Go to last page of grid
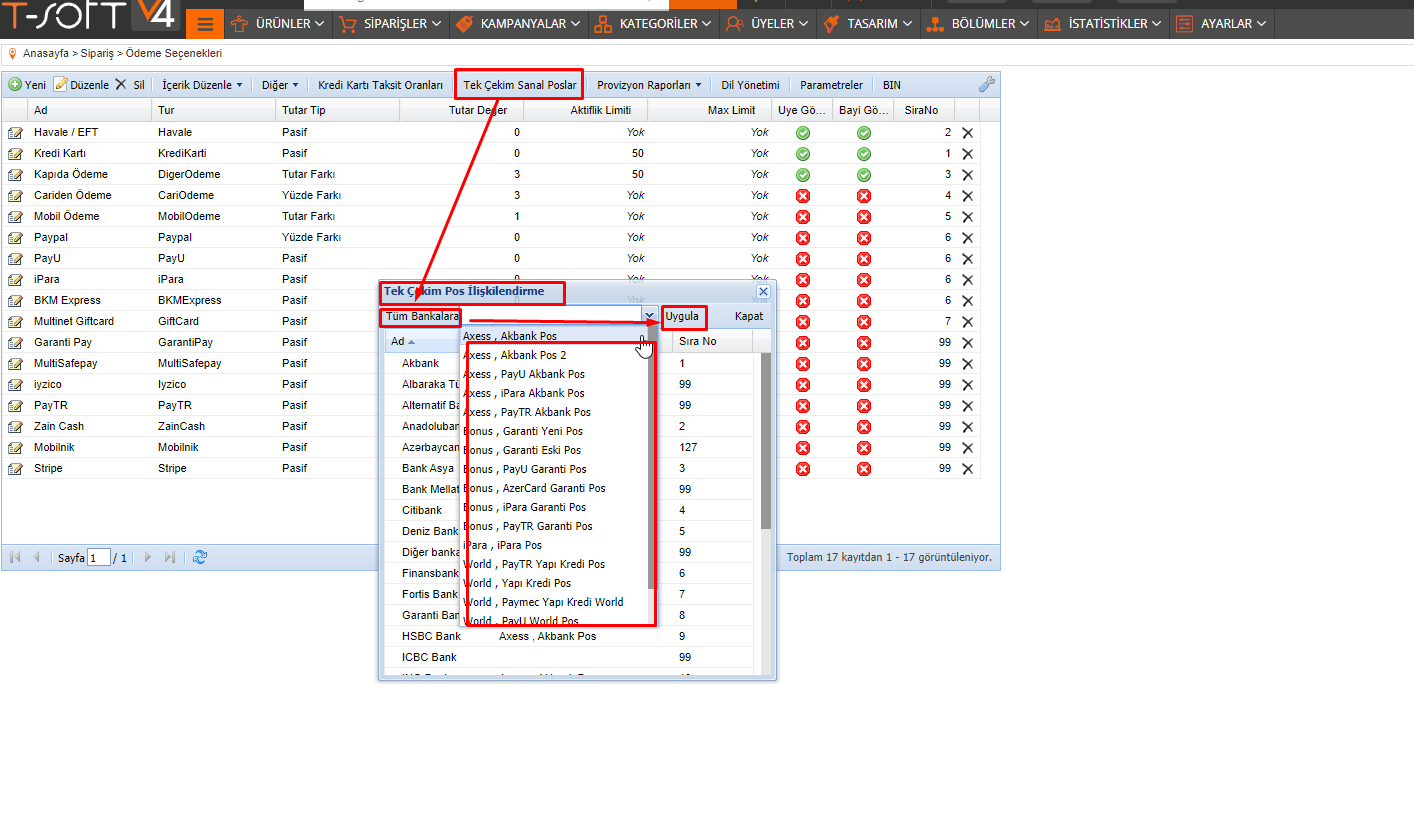This screenshot has height=818, width=1414. [169, 557]
